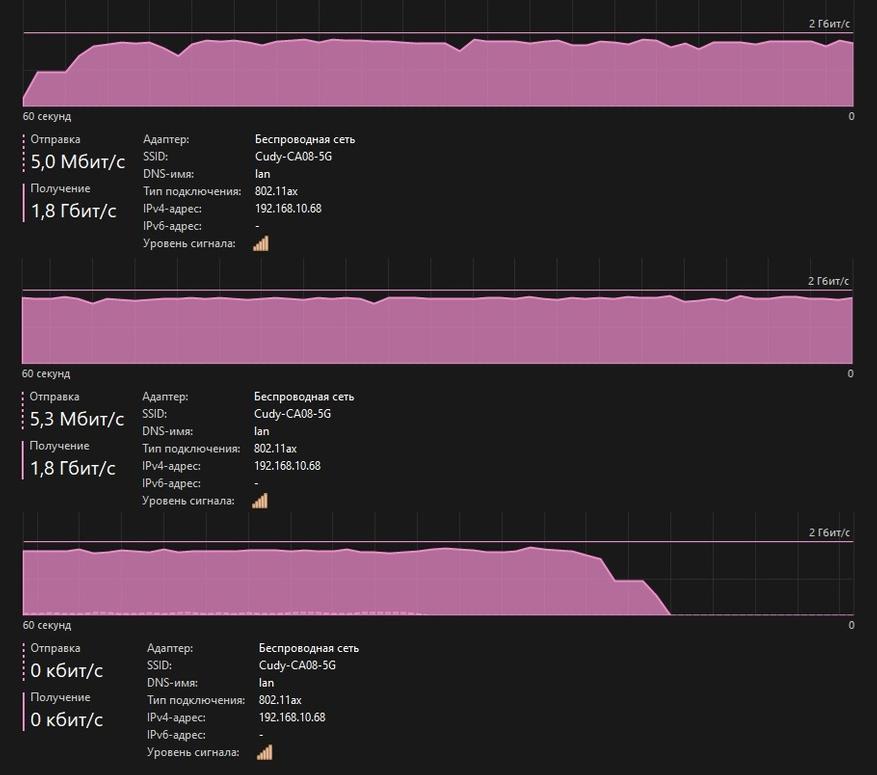
Task: Click "802.11ax" in the 5,3 Мбит/с panel
Action: [275, 448]
